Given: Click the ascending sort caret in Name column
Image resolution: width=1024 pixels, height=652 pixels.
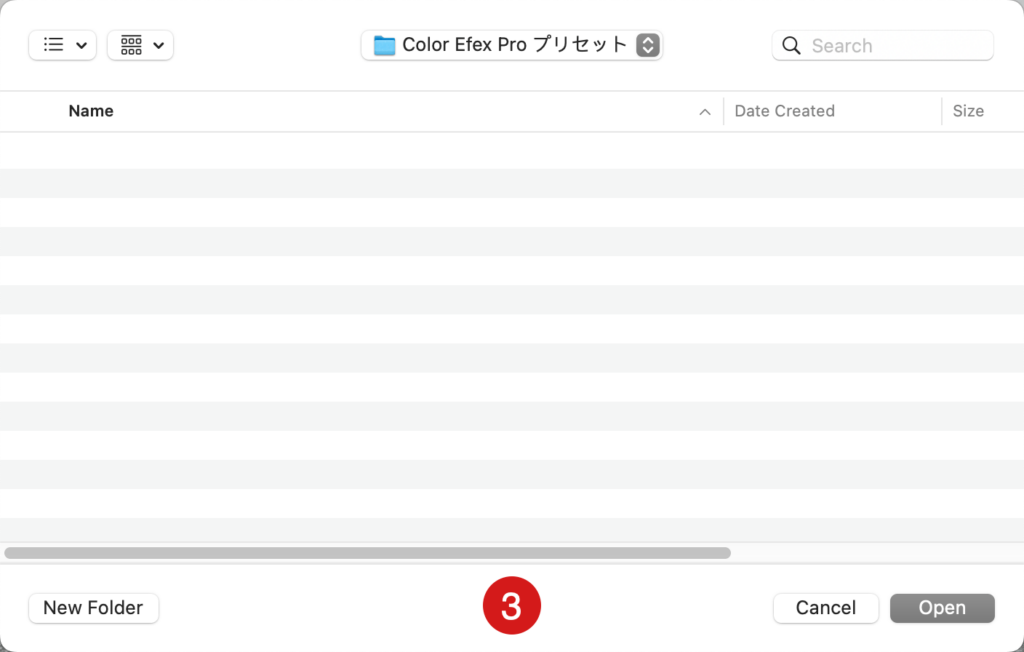Looking at the screenshot, I should click(705, 112).
